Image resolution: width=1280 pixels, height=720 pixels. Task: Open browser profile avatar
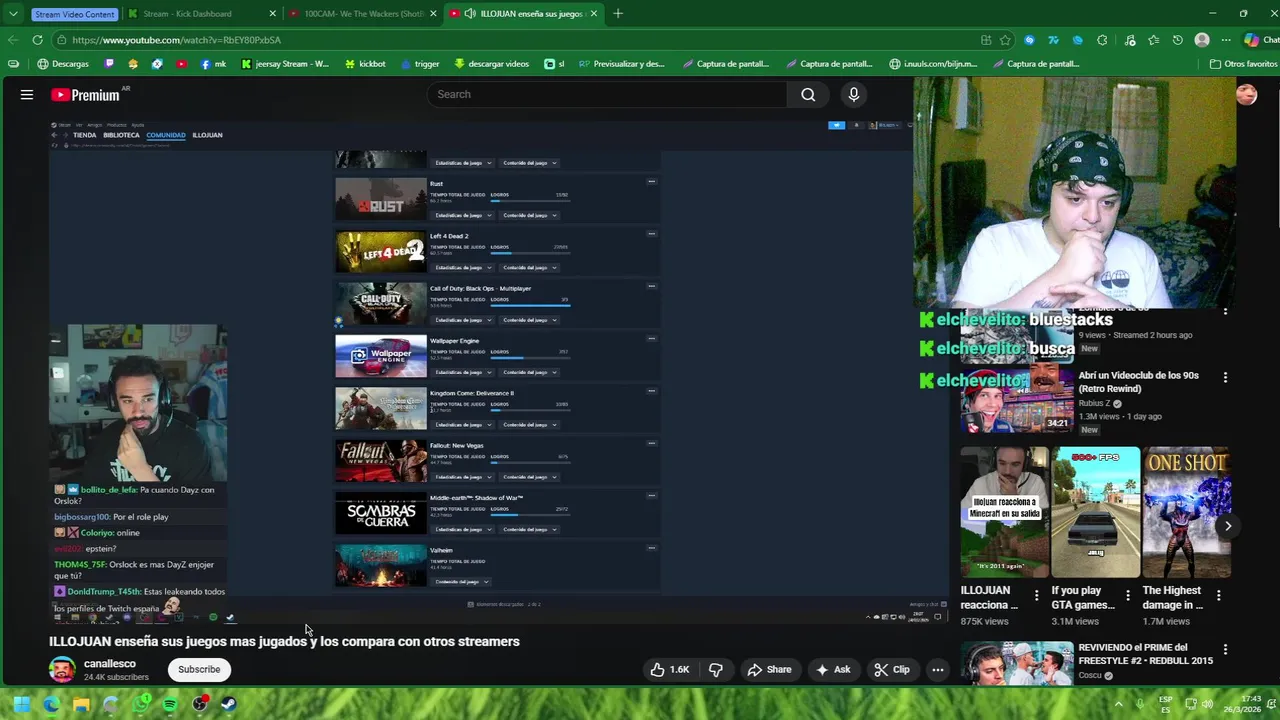pyautogui.click(x=1202, y=40)
